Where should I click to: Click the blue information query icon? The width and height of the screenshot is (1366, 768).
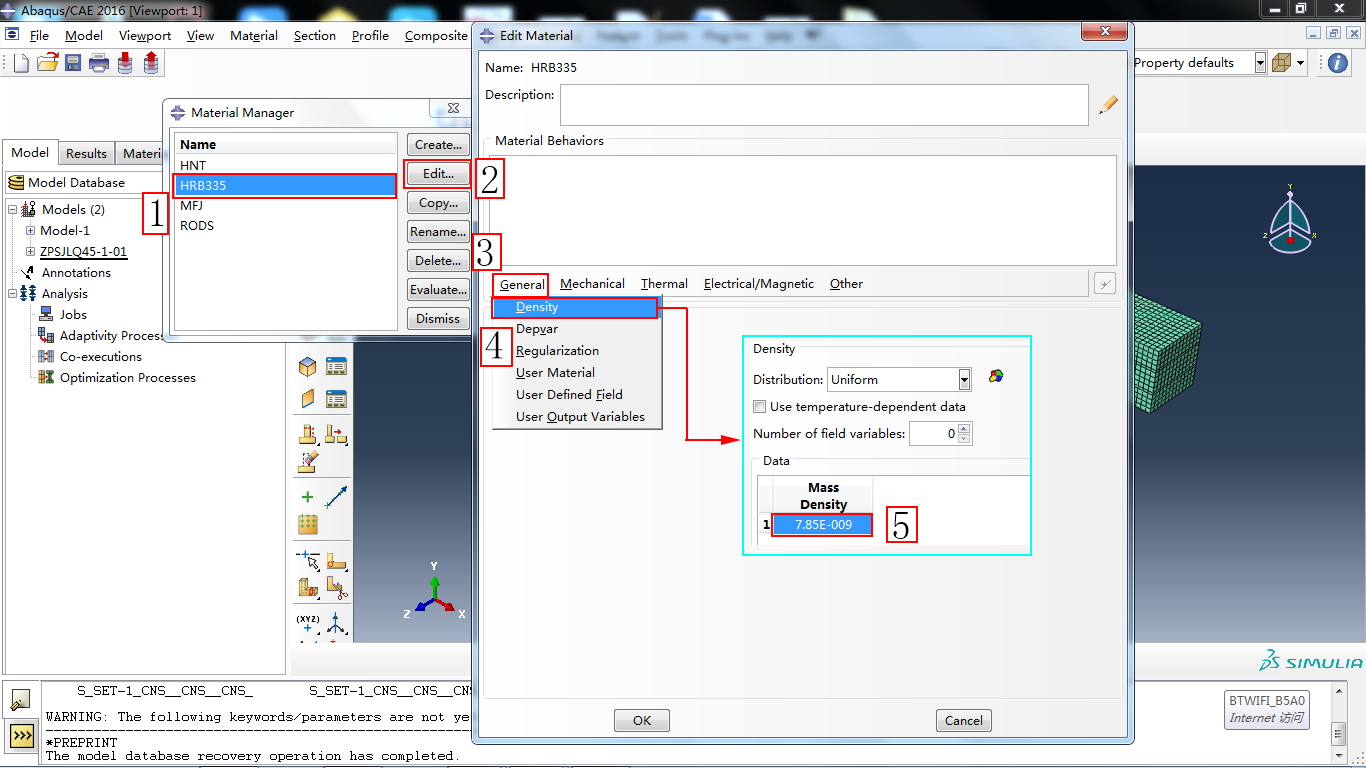coord(1338,63)
